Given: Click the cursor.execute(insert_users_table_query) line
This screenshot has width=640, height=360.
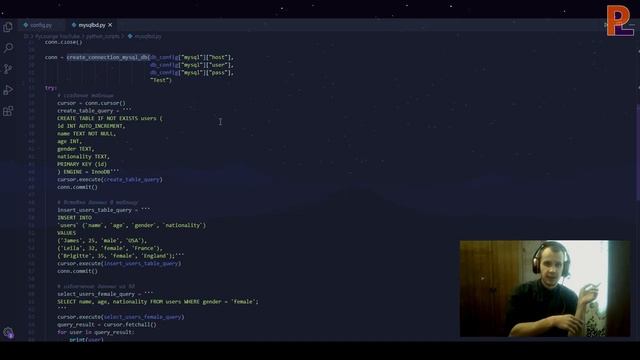Looking at the screenshot, I should click(119, 263).
